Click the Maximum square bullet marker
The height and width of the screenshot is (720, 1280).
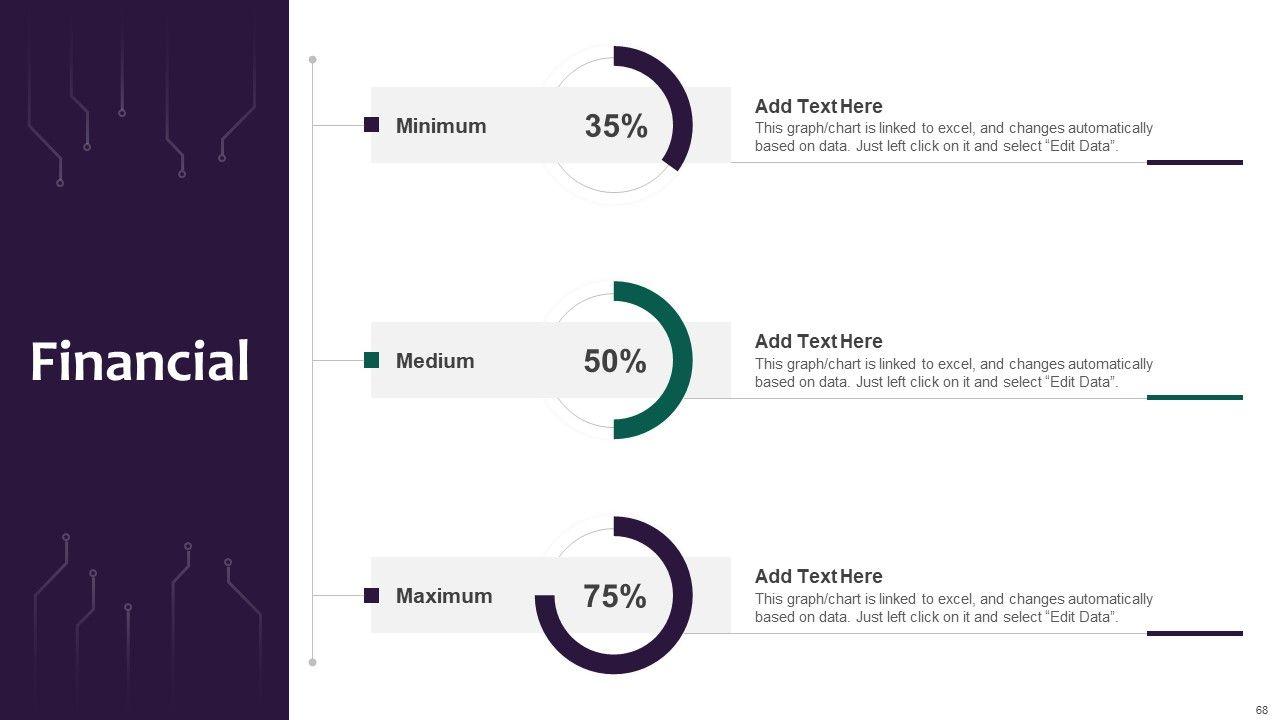coord(371,595)
